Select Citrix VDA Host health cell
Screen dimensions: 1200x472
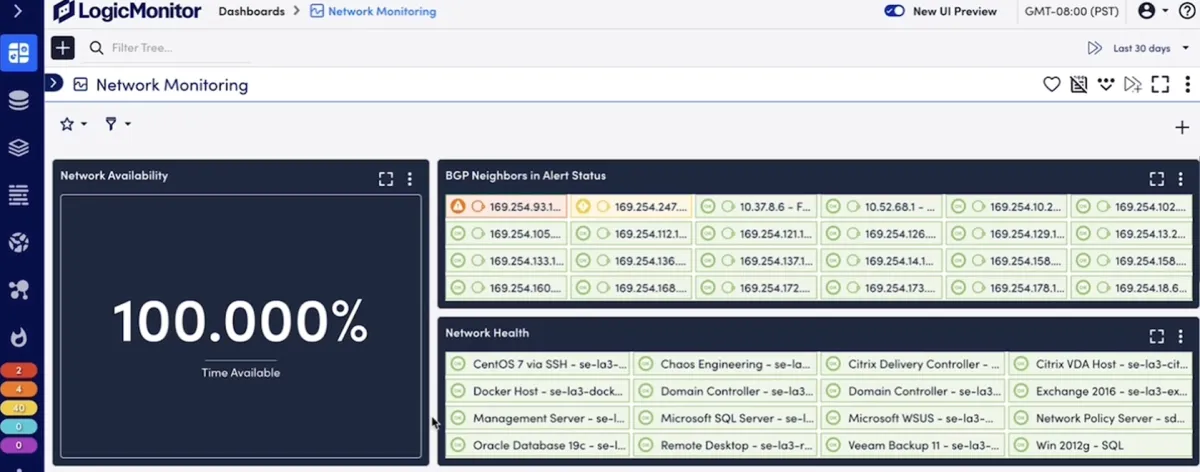1098,364
